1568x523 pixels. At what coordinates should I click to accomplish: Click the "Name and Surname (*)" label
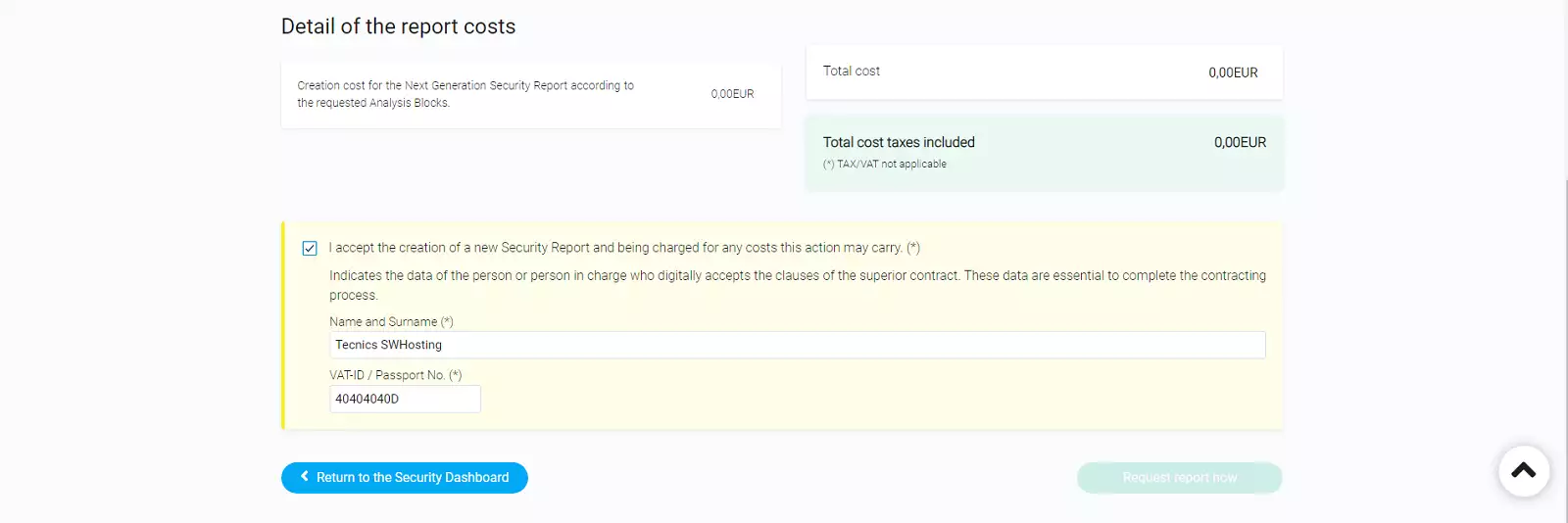coord(391,321)
